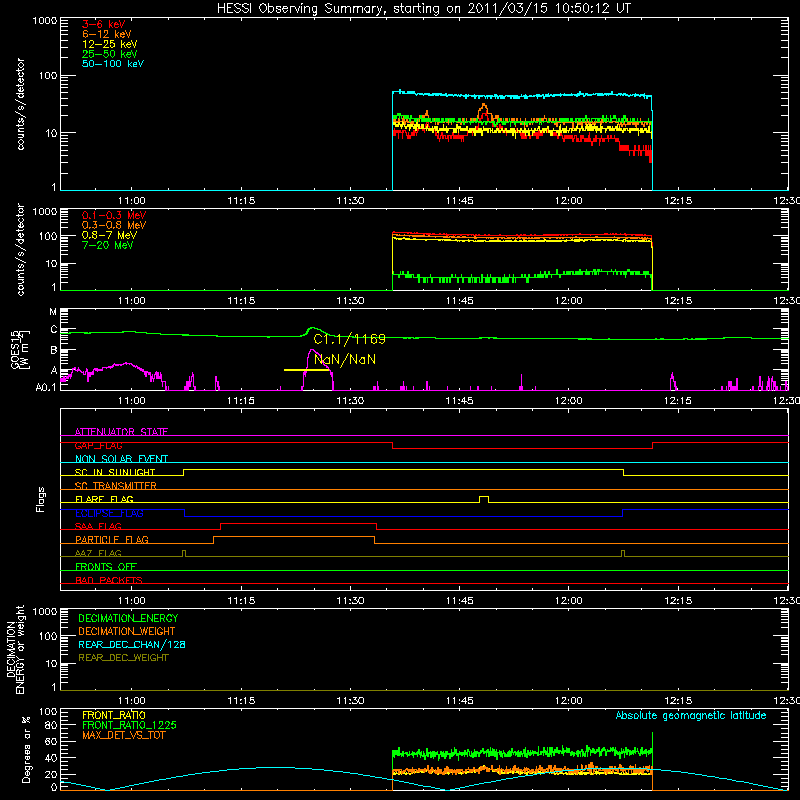The width and height of the screenshot is (800, 800).
Task: Click the DECIMATION_WEIGHT legend label
Action: point(127,632)
